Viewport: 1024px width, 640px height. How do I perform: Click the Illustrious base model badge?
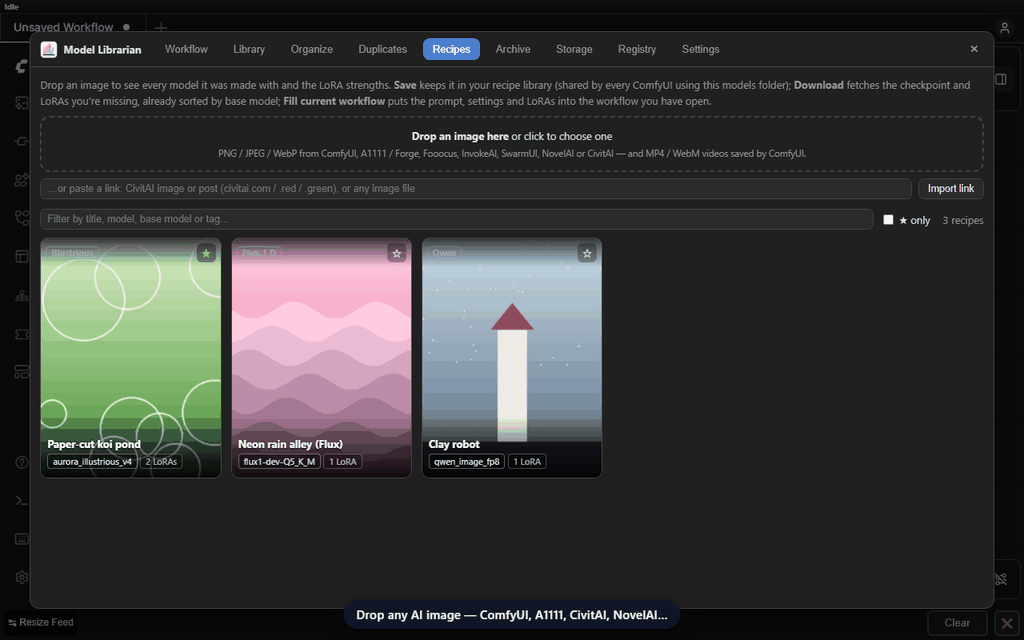pyautogui.click(x=72, y=253)
